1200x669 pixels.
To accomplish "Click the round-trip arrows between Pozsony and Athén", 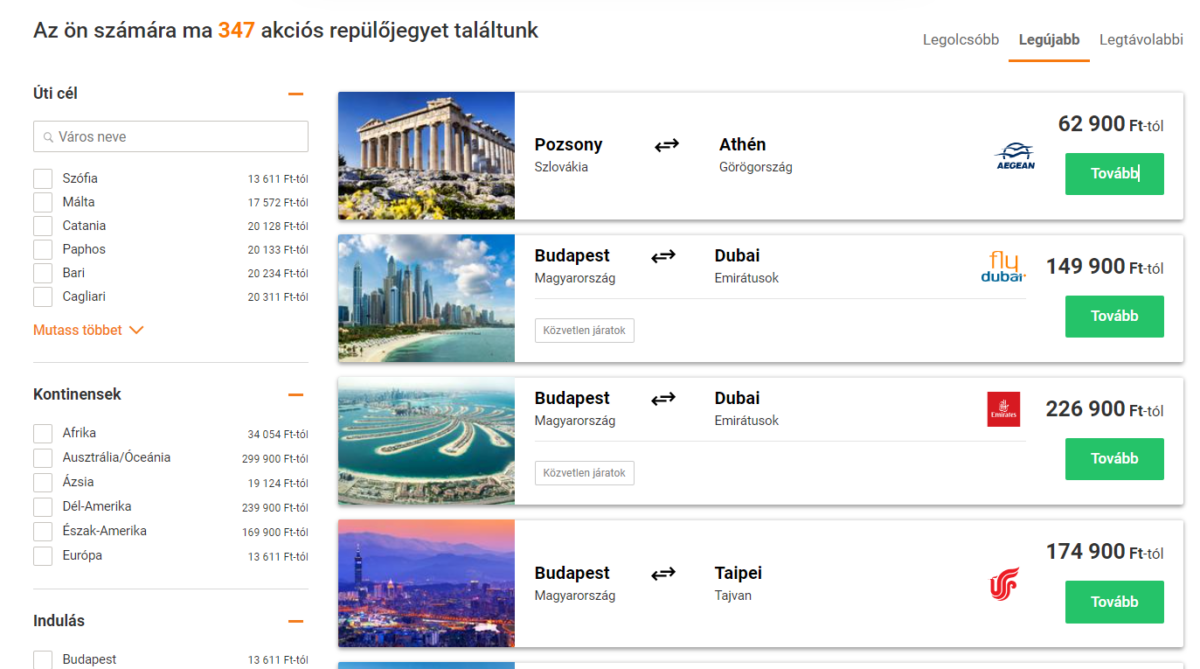I will [667, 146].
